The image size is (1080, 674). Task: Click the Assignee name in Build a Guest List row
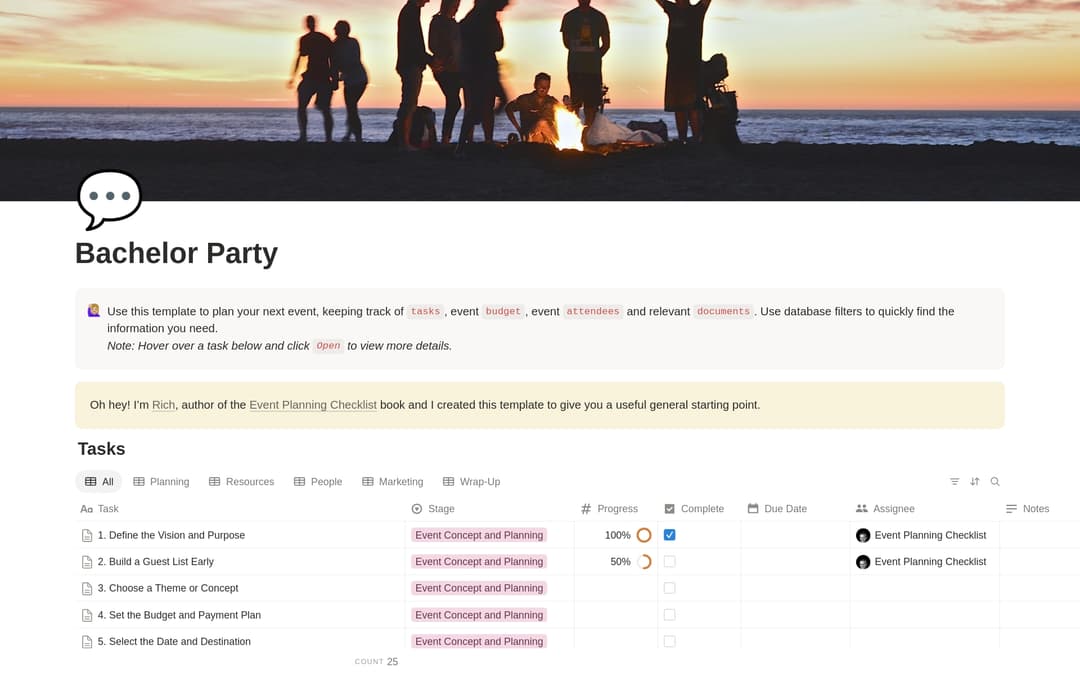930,562
